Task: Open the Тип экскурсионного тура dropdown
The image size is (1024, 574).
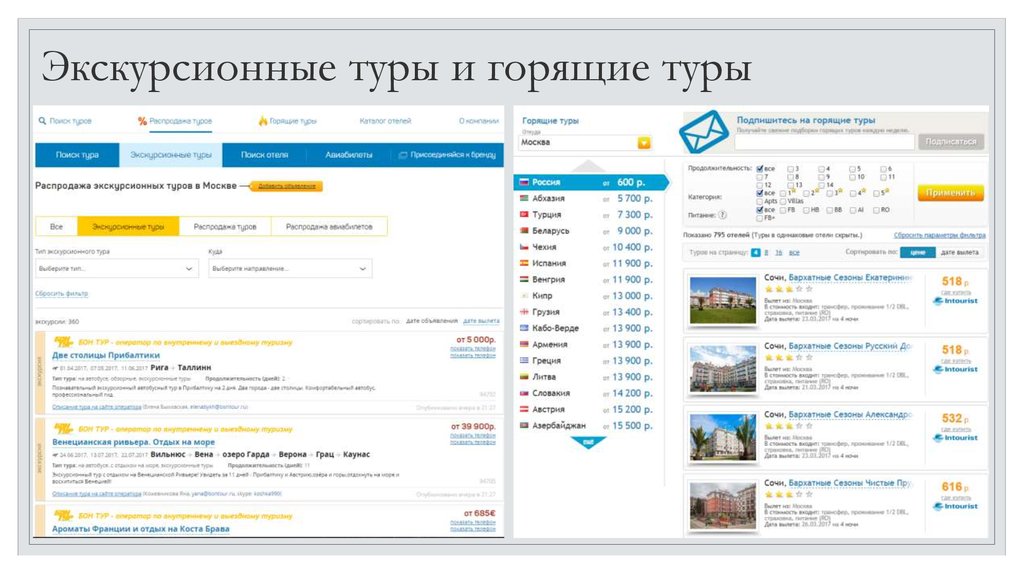Action: (117, 268)
